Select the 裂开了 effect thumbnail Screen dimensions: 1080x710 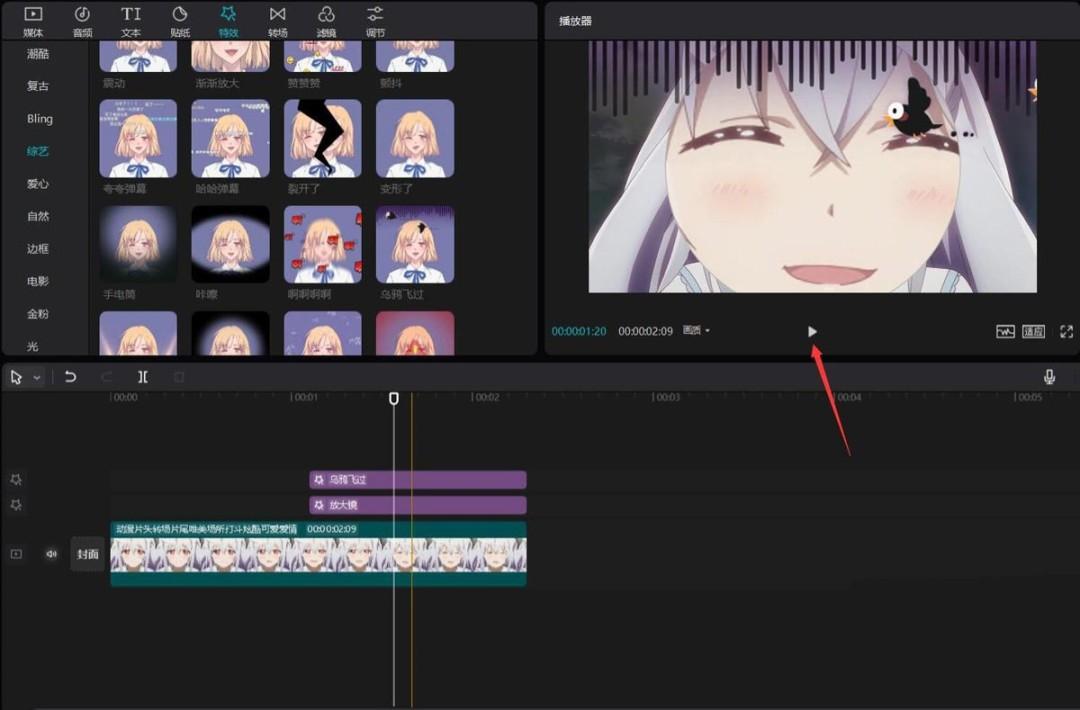tap(322, 138)
